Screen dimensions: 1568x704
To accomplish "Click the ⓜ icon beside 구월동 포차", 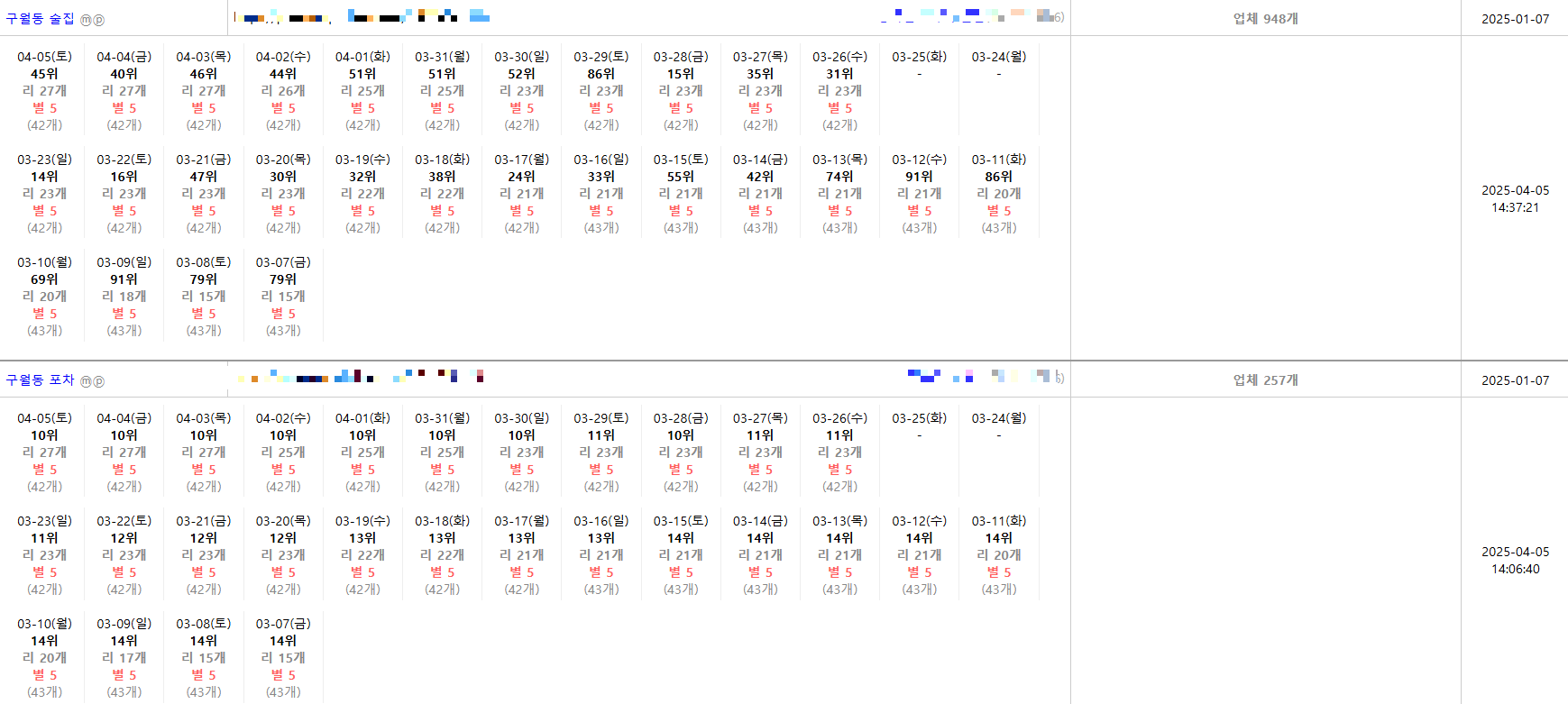I will [x=86, y=381].
